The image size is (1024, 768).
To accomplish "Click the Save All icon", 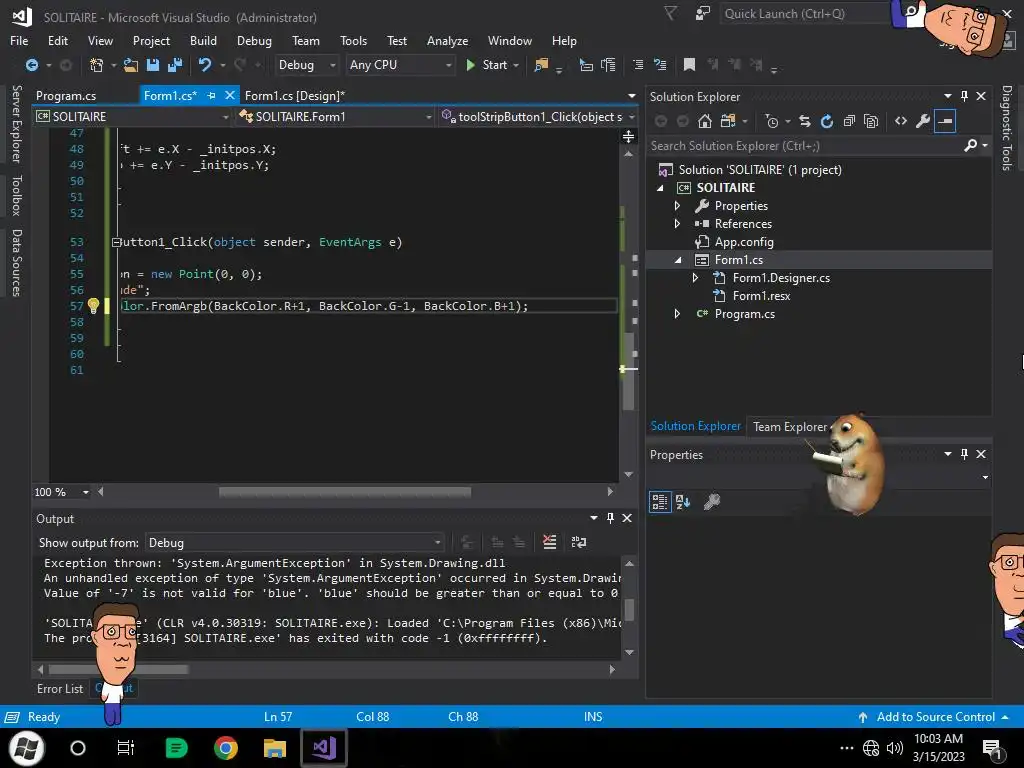I will 174,65.
